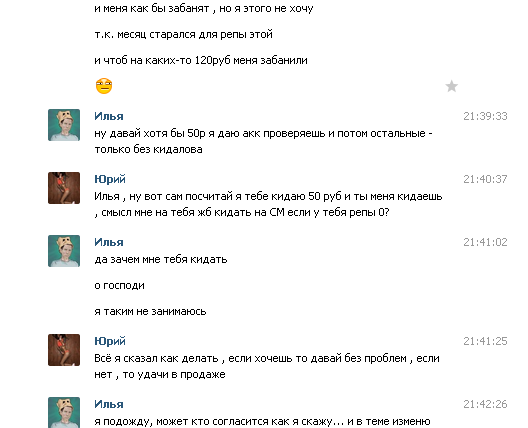Select message 'да зачем мне тебя кидать'

click(161, 260)
